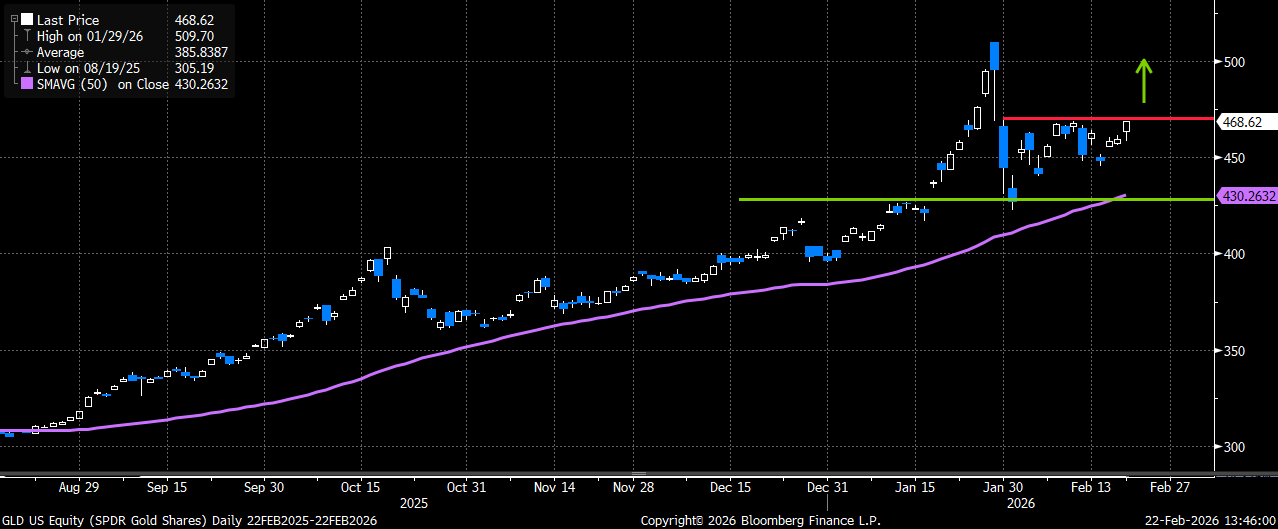Click the 2025 year label on time axis
Image resolution: width=1278 pixels, height=529 pixels.
click(413, 503)
